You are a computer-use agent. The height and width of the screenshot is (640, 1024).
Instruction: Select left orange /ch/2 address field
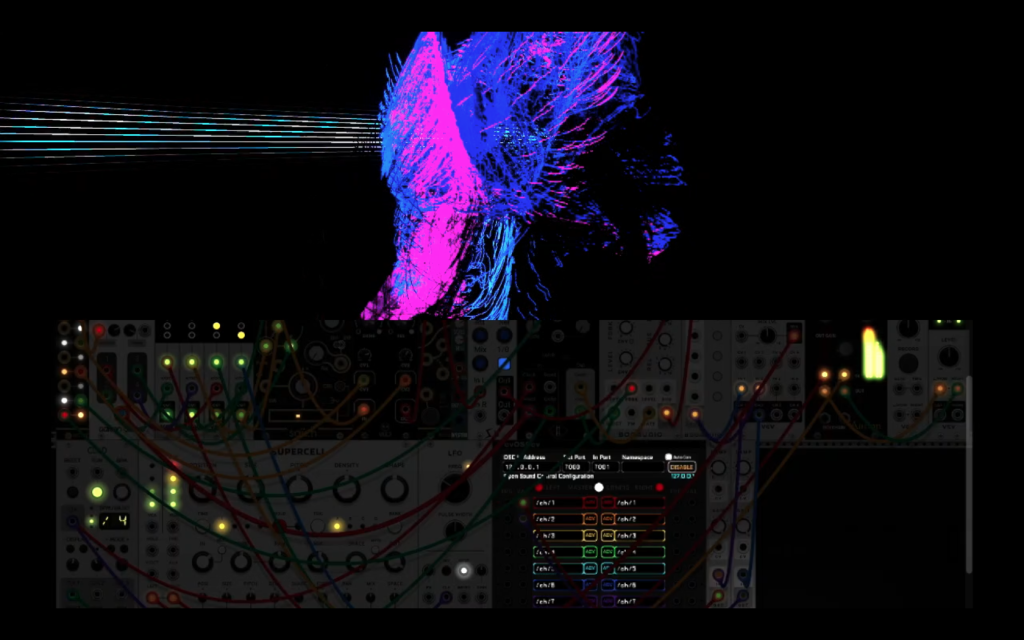pyautogui.click(x=557, y=519)
